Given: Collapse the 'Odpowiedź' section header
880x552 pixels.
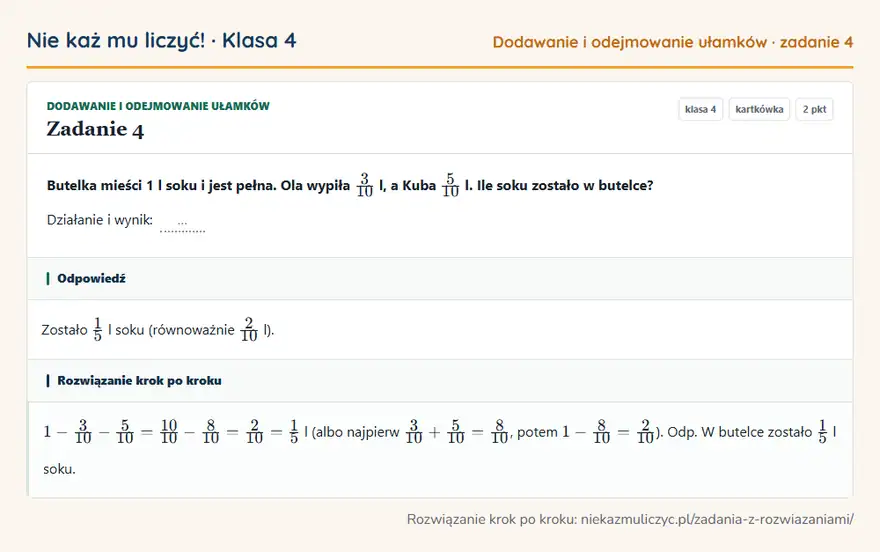Looking at the screenshot, I should click(440, 279).
